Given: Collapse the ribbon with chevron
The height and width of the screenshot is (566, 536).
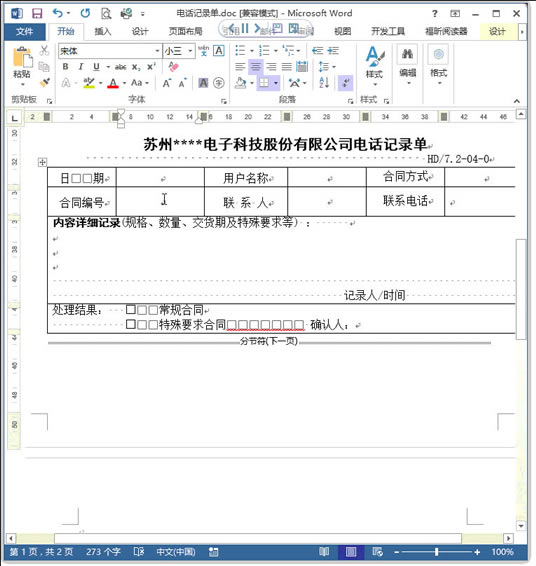Looking at the screenshot, I should 517,101.
